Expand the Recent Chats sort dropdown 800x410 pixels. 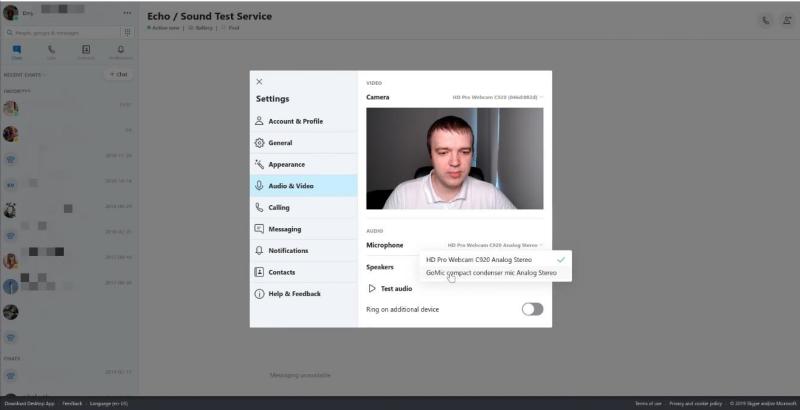pyautogui.click(x=24, y=75)
